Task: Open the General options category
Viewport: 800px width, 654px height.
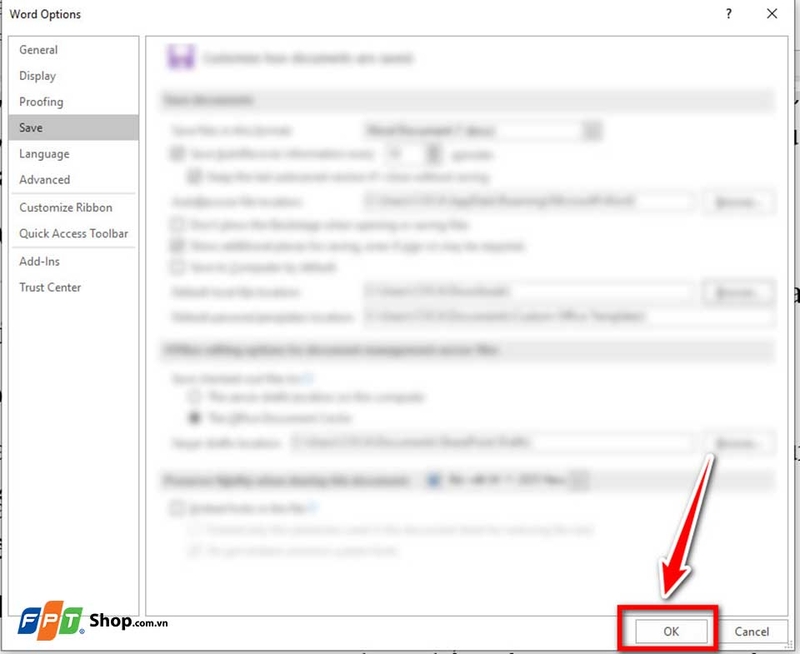Action: [x=73, y=49]
